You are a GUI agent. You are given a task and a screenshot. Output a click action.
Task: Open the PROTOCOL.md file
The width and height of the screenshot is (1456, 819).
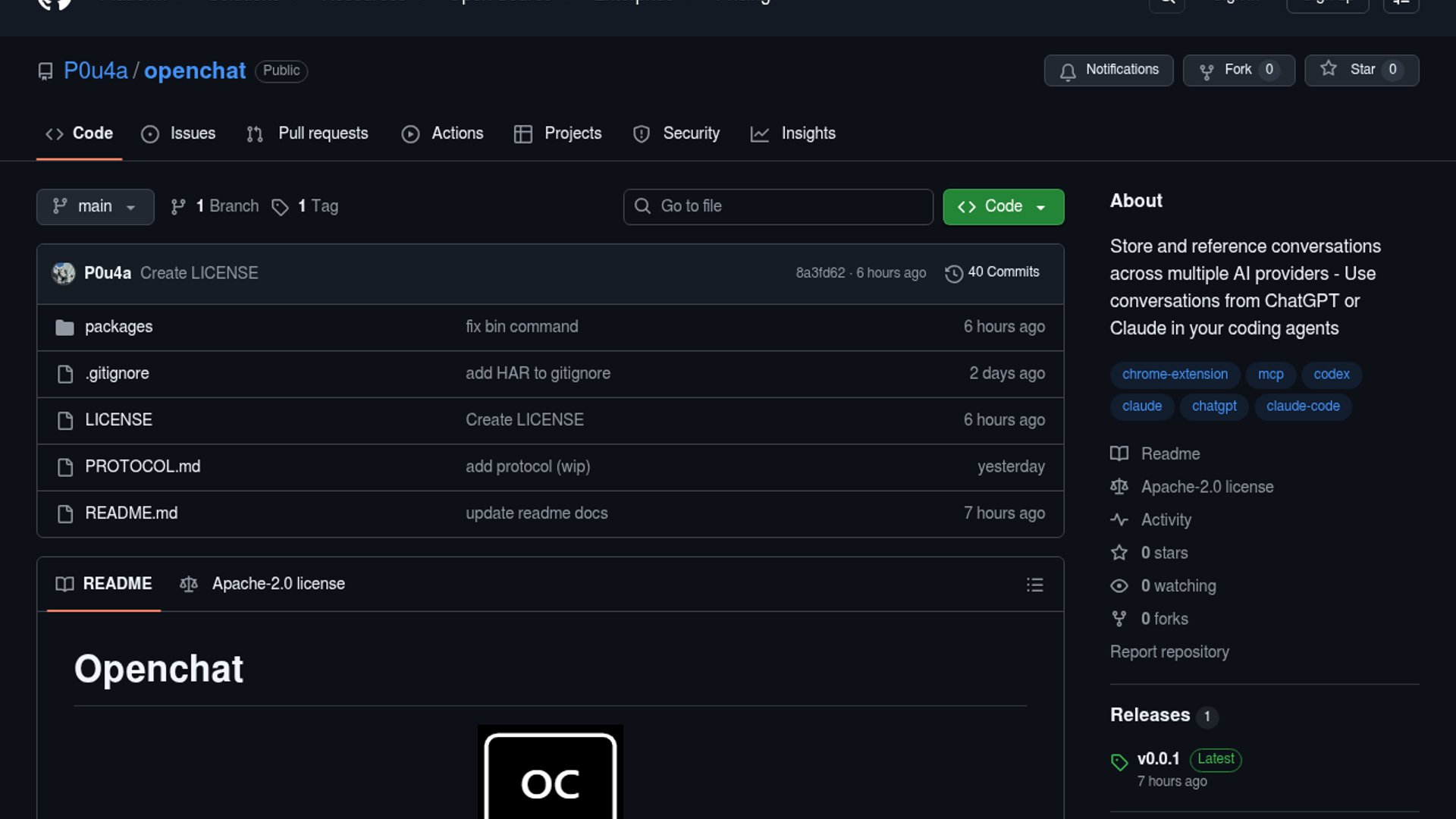[143, 466]
